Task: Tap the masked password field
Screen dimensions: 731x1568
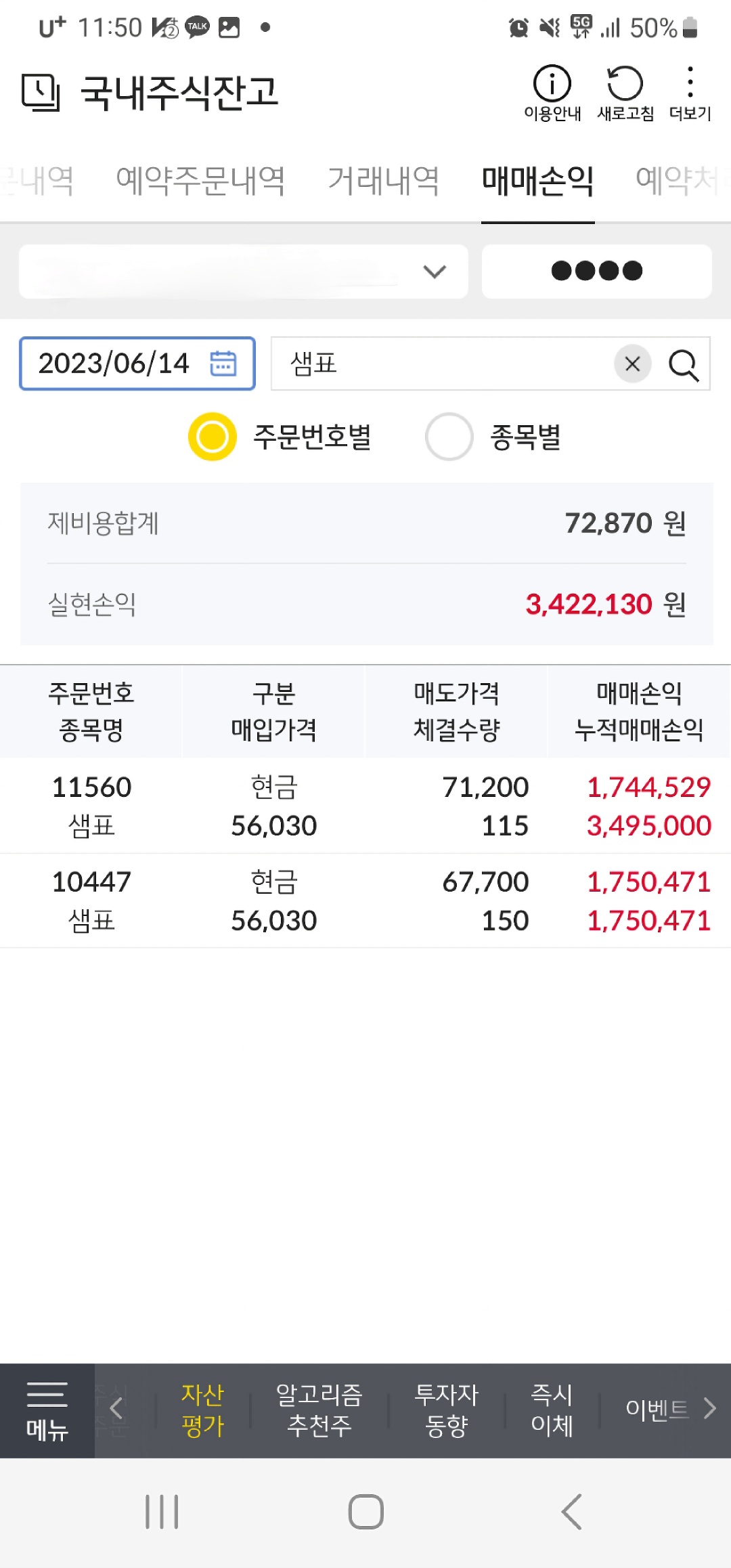Action: (596, 271)
